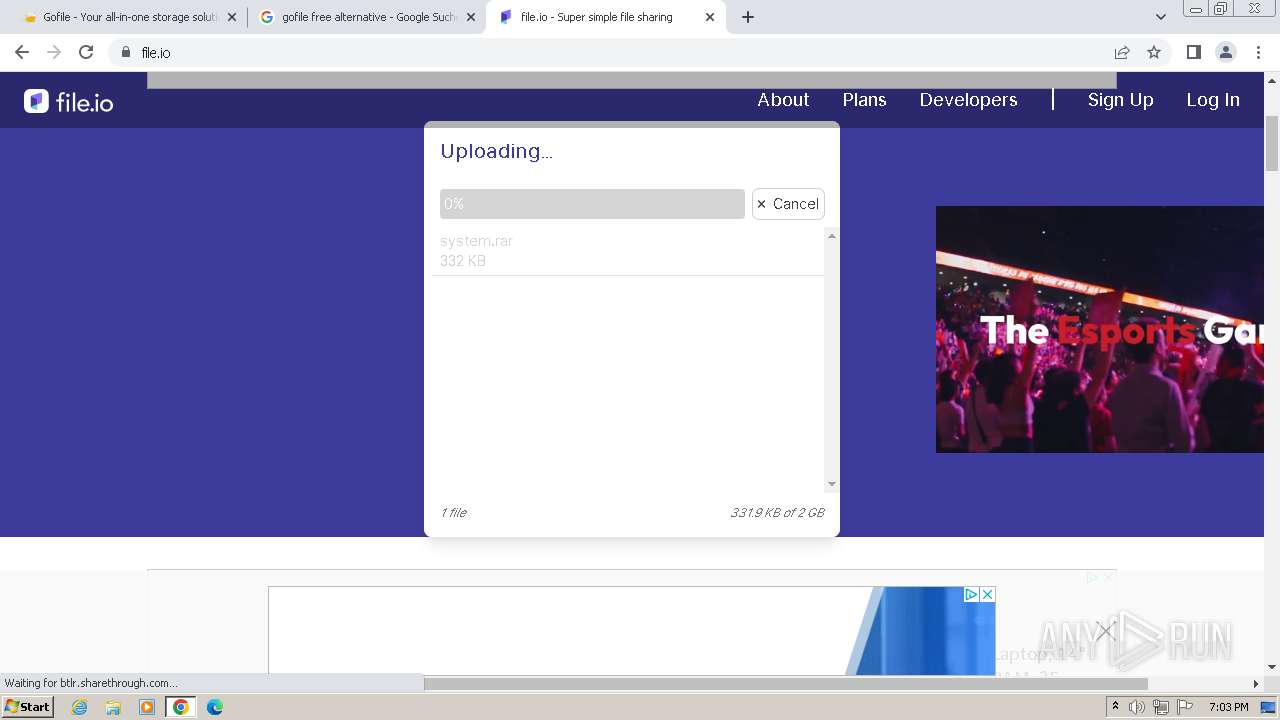
Task: Open the About page
Action: click(783, 100)
